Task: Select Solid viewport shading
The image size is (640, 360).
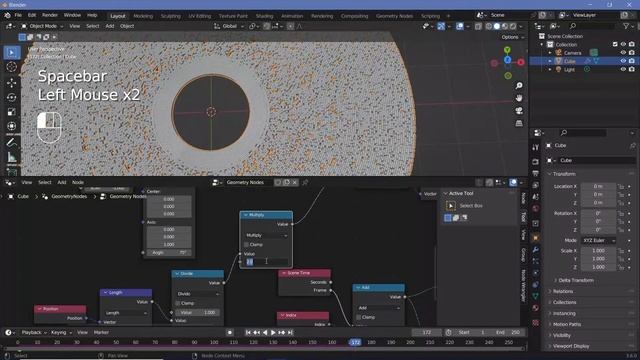Action: [497, 26]
